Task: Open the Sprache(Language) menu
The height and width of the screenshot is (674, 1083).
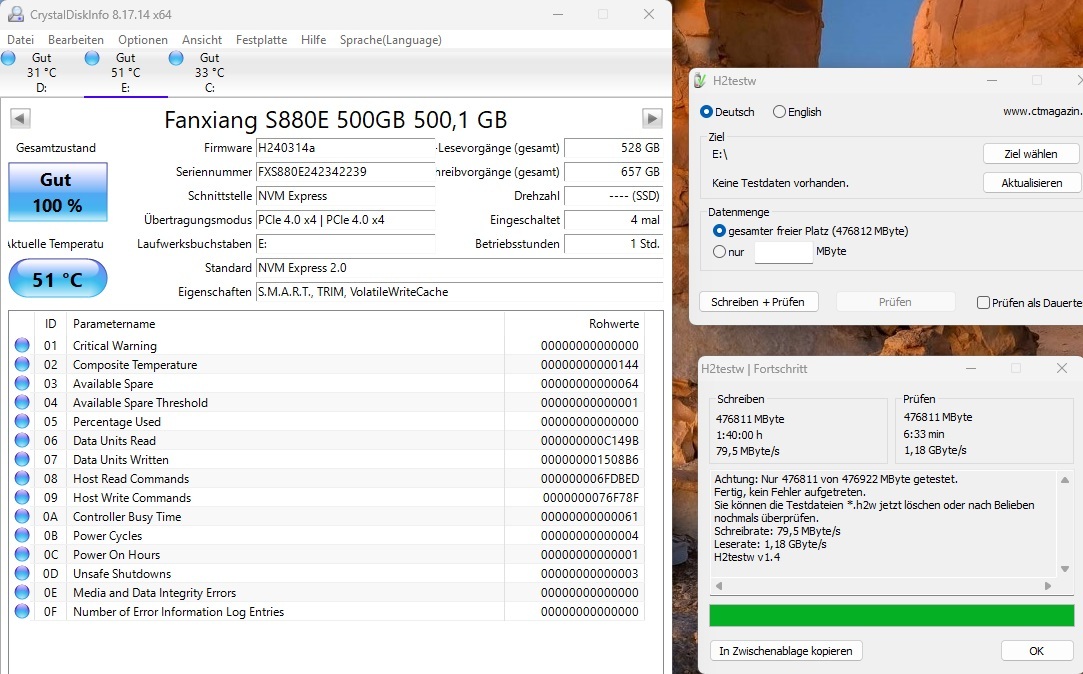Action: tap(391, 40)
